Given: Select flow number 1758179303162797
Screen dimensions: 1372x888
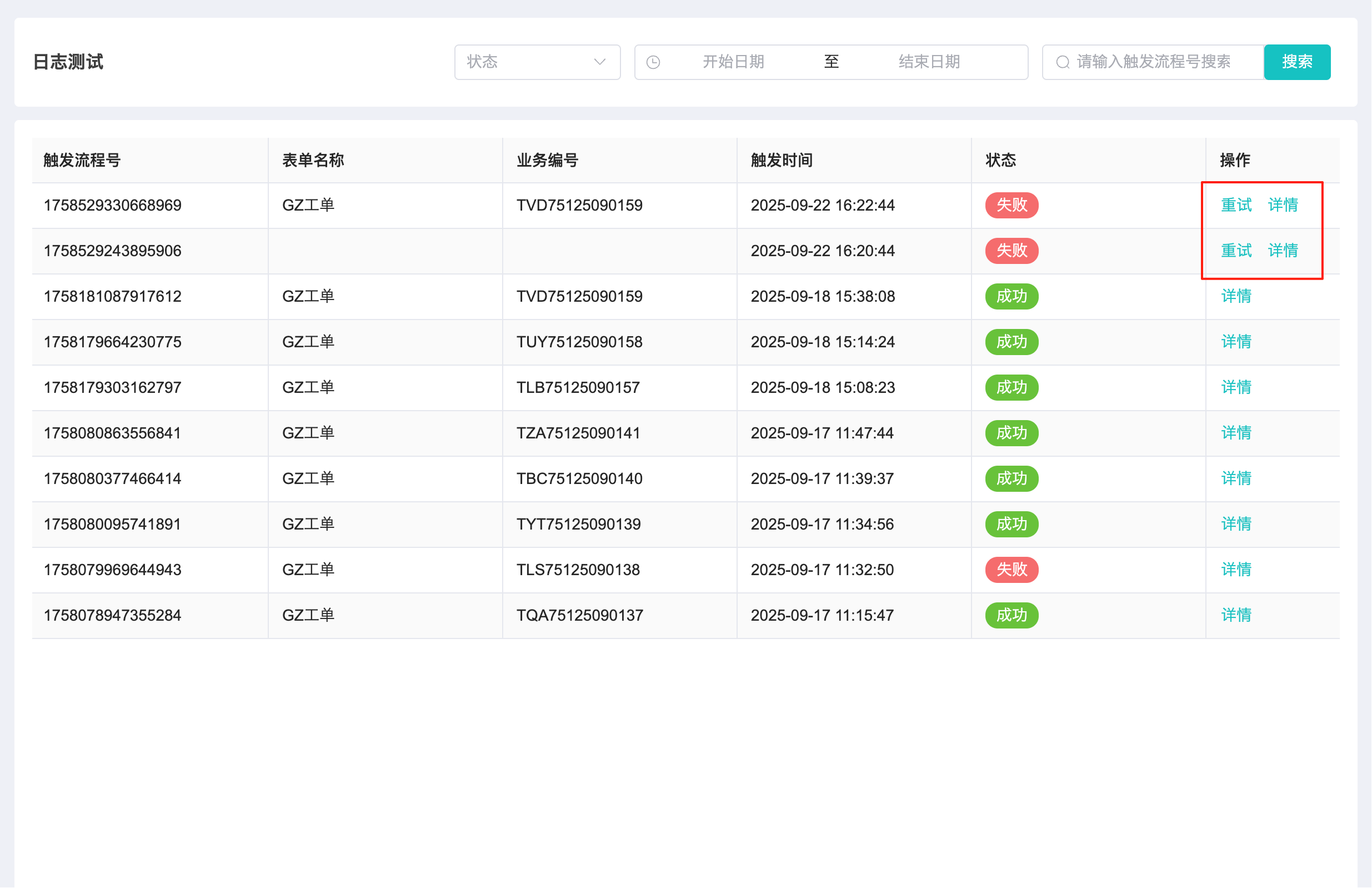Looking at the screenshot, I should 112,387.
